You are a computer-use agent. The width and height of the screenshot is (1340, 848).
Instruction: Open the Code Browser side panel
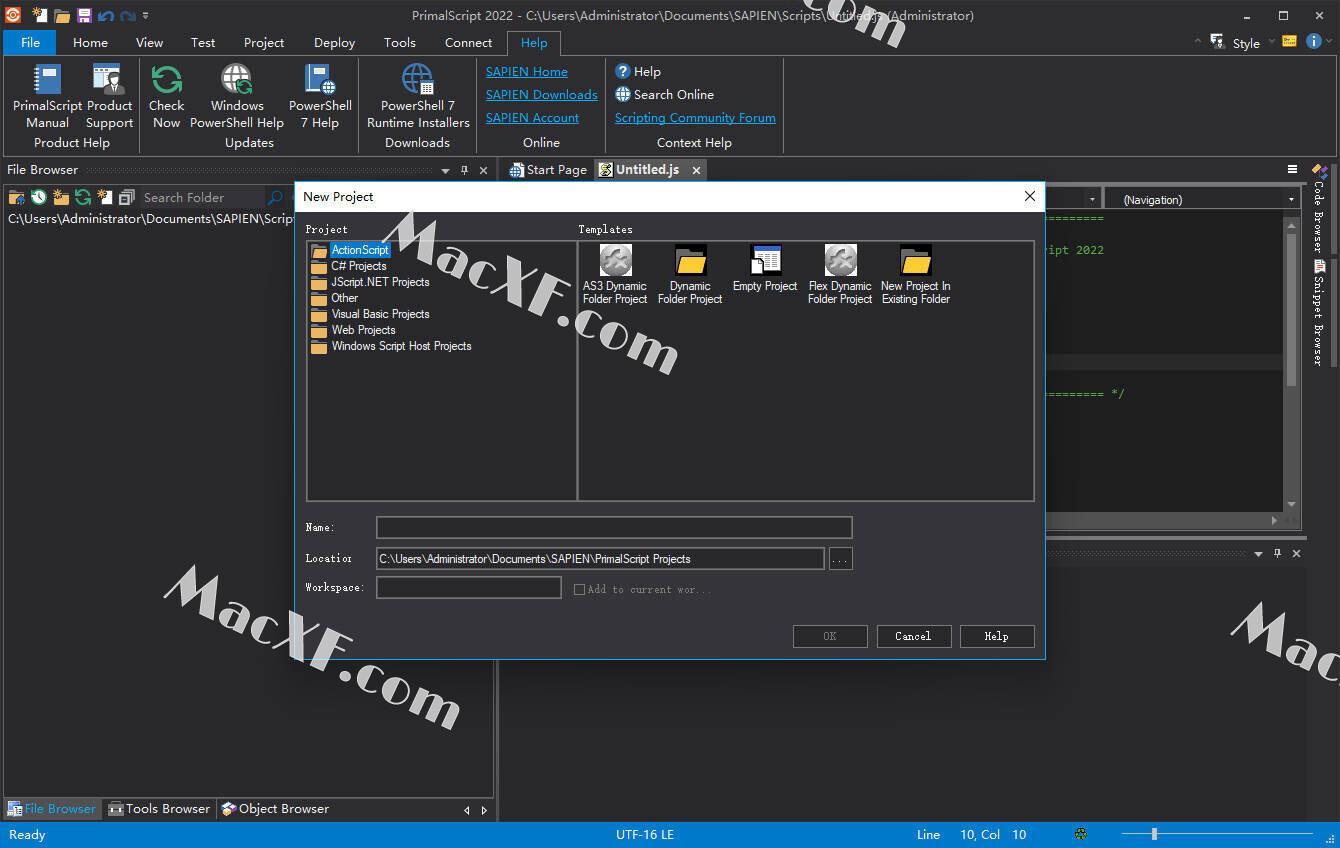[x=1319, y=207]
